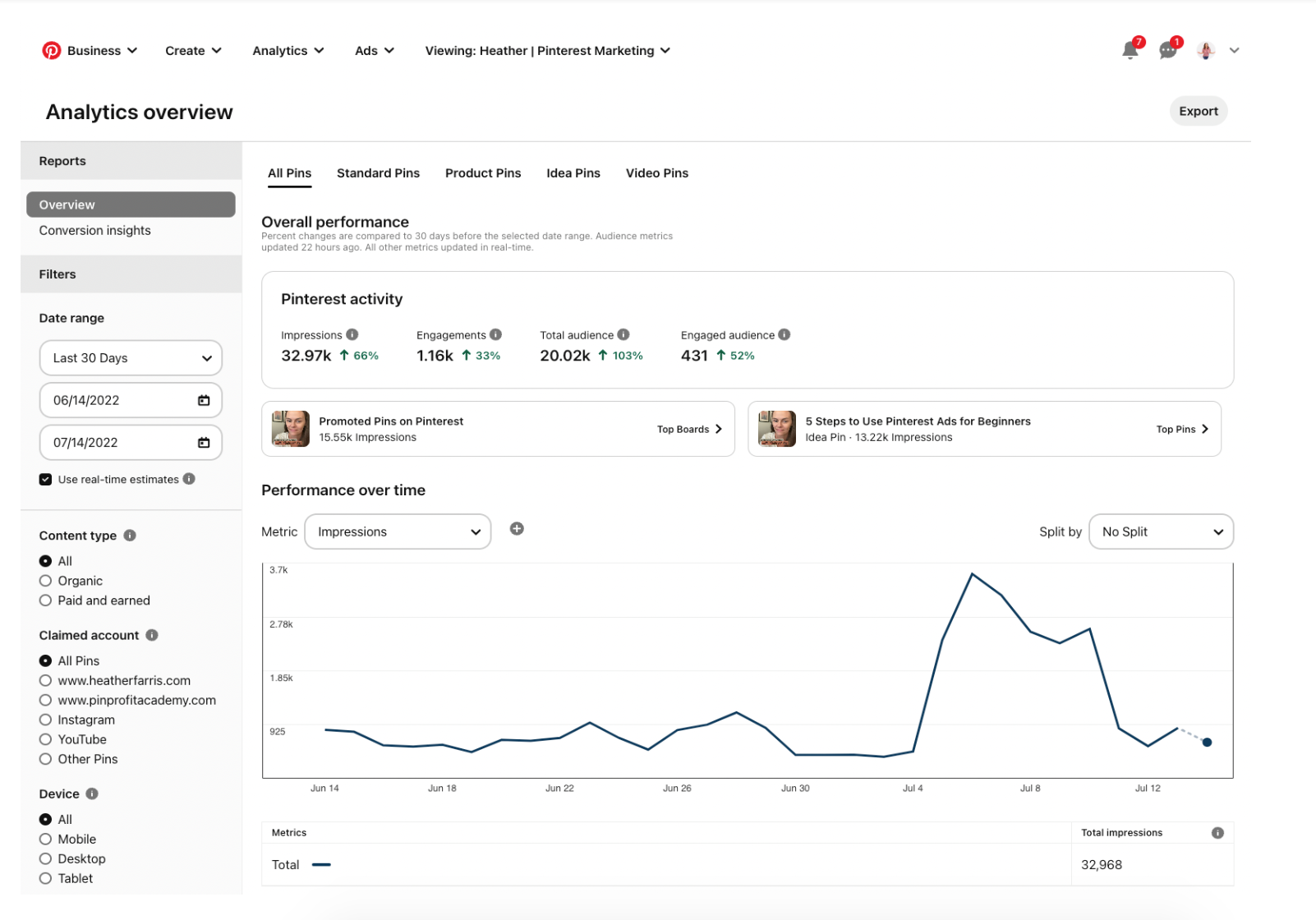Uncheck Use real-time estimates checkbox
This screenshot has width=1316, height=920.
pos(46,480)
